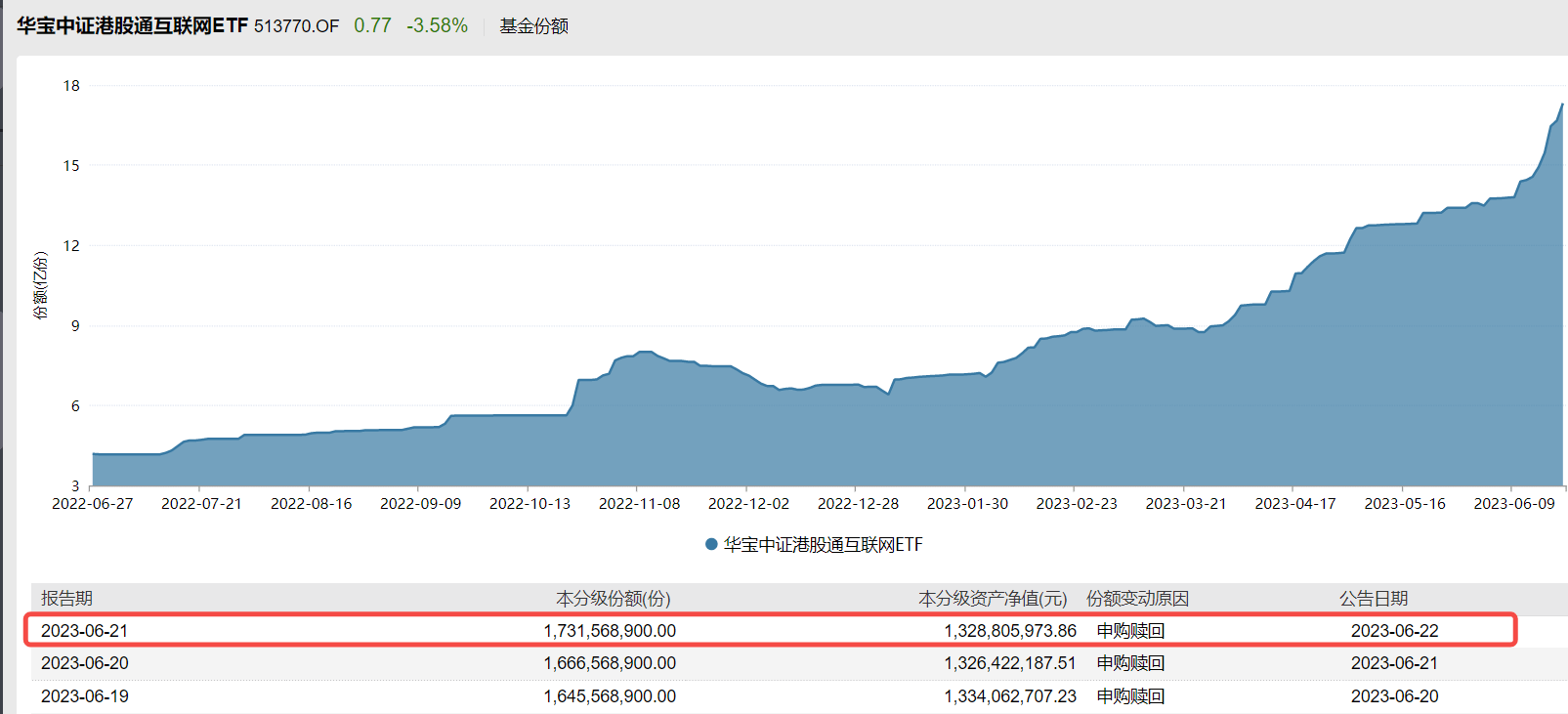The height and width of the screenshot is (714, 1568).
Task: Click the 份额变动原因 column header
Action: tap(1137, 599)
